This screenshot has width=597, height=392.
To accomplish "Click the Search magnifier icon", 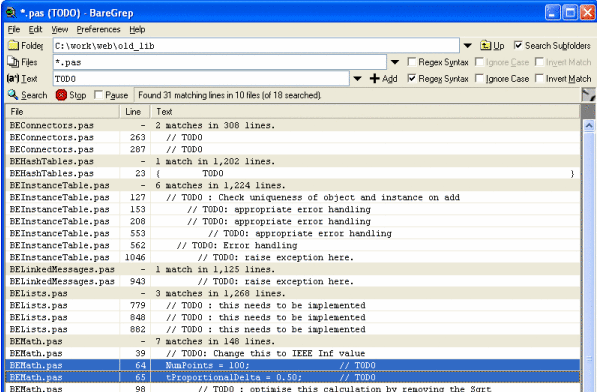I will coord(13,95).
